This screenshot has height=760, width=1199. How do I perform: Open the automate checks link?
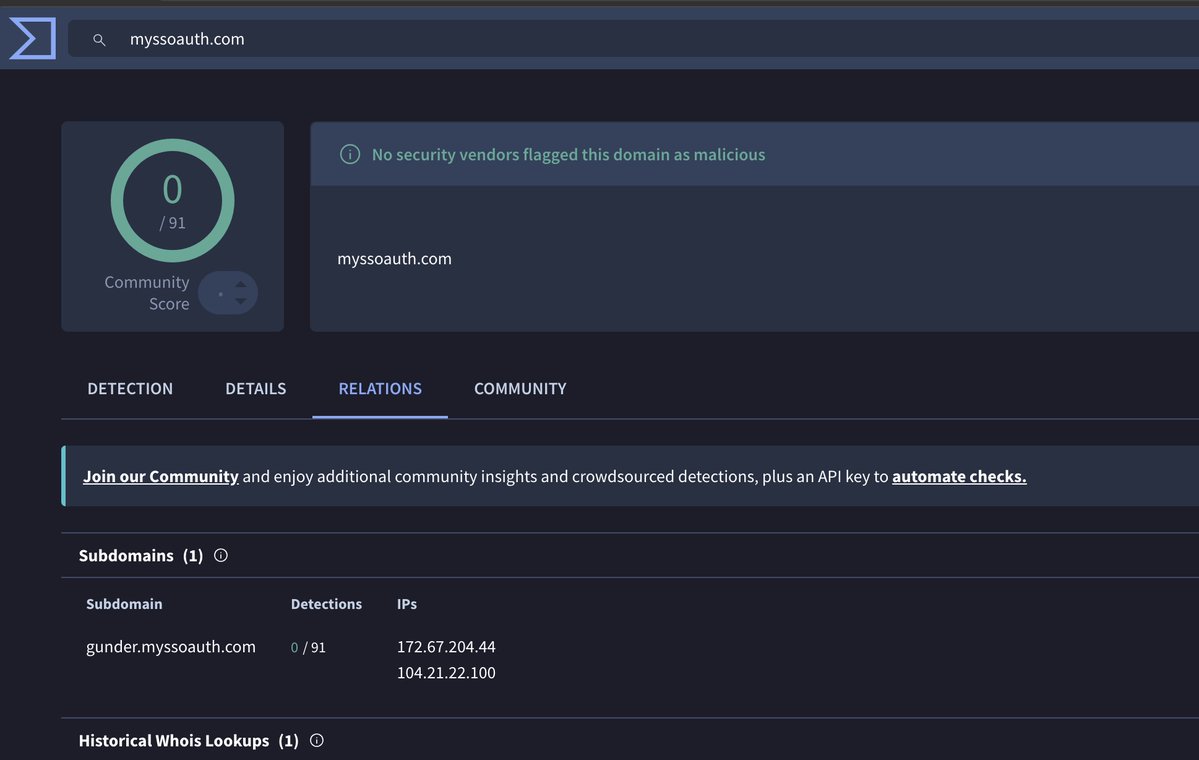[x=959, y=476]
